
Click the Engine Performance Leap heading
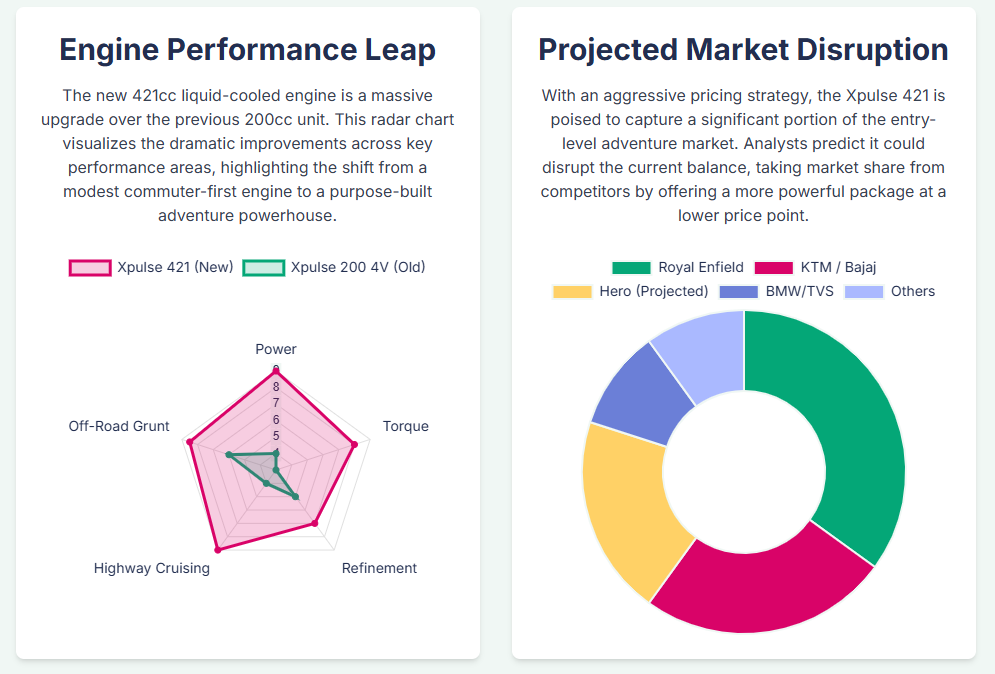pos(247,49)
